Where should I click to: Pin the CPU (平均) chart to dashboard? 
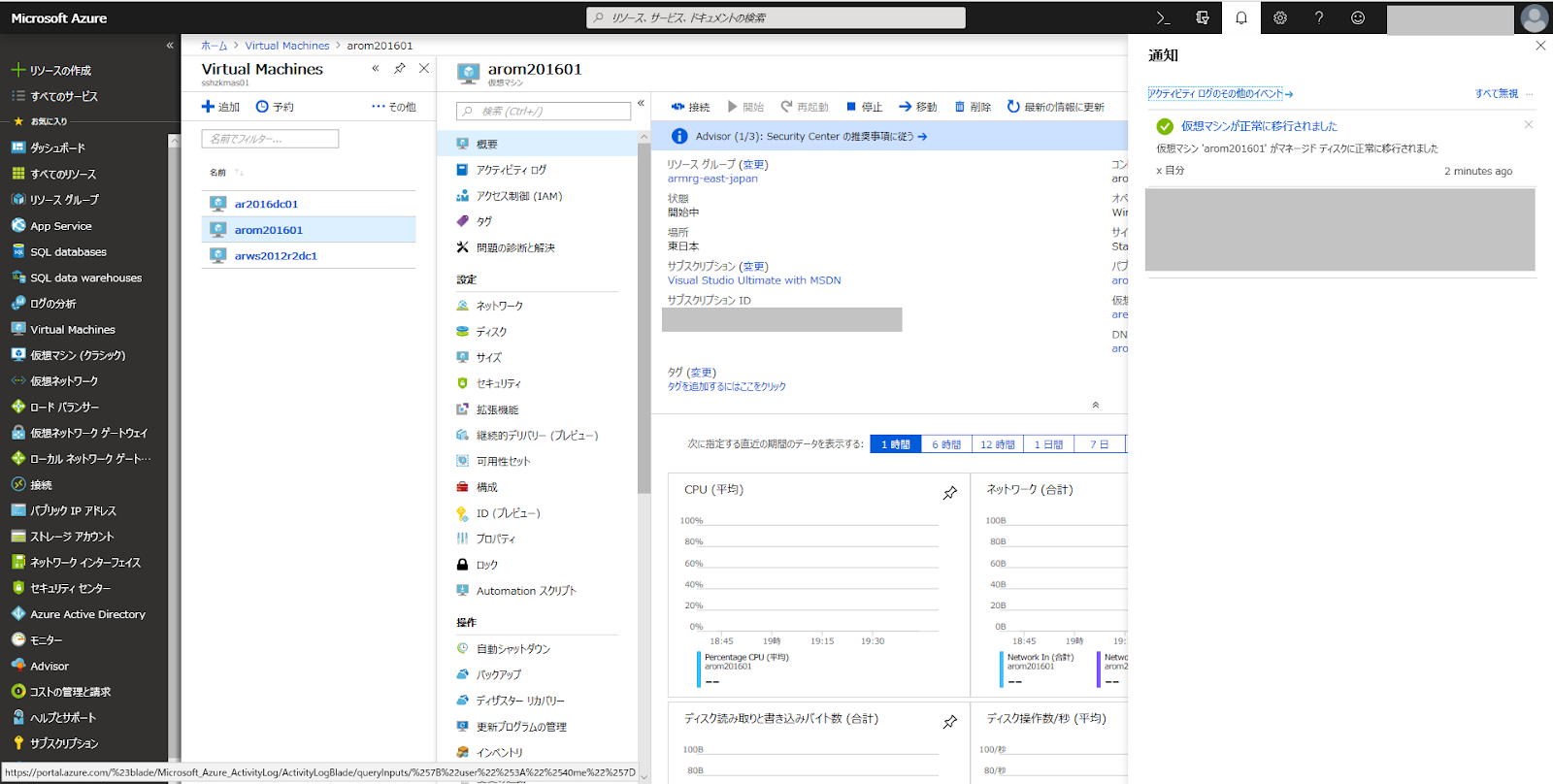point(950,493)
